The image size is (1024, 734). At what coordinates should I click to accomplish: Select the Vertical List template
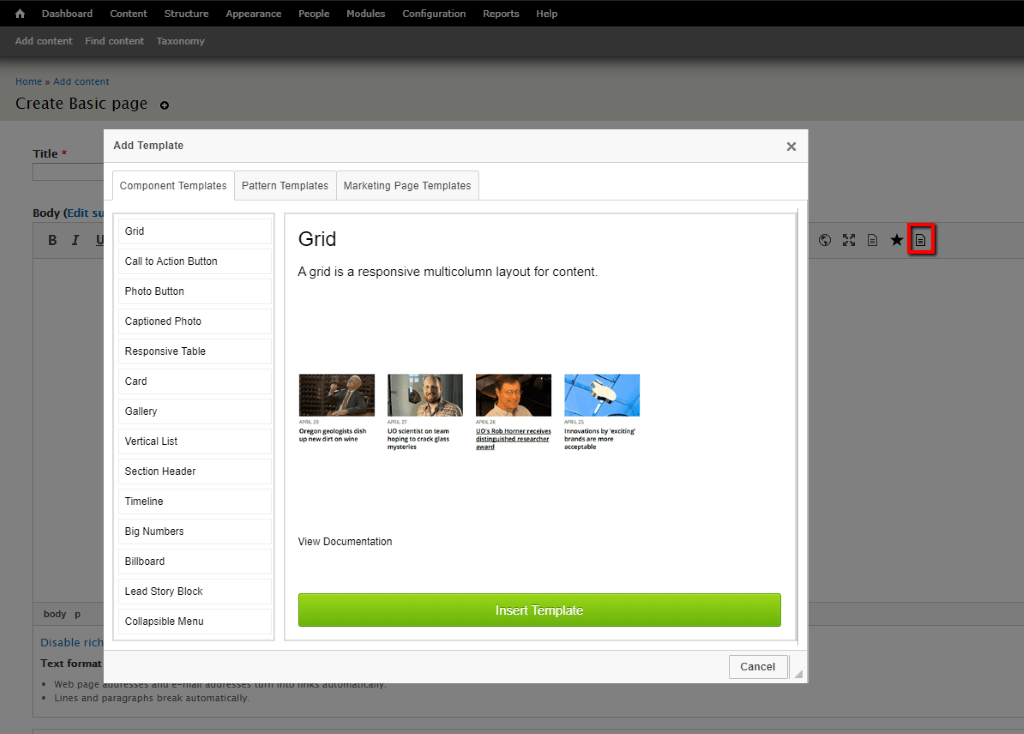coord(195,441)
